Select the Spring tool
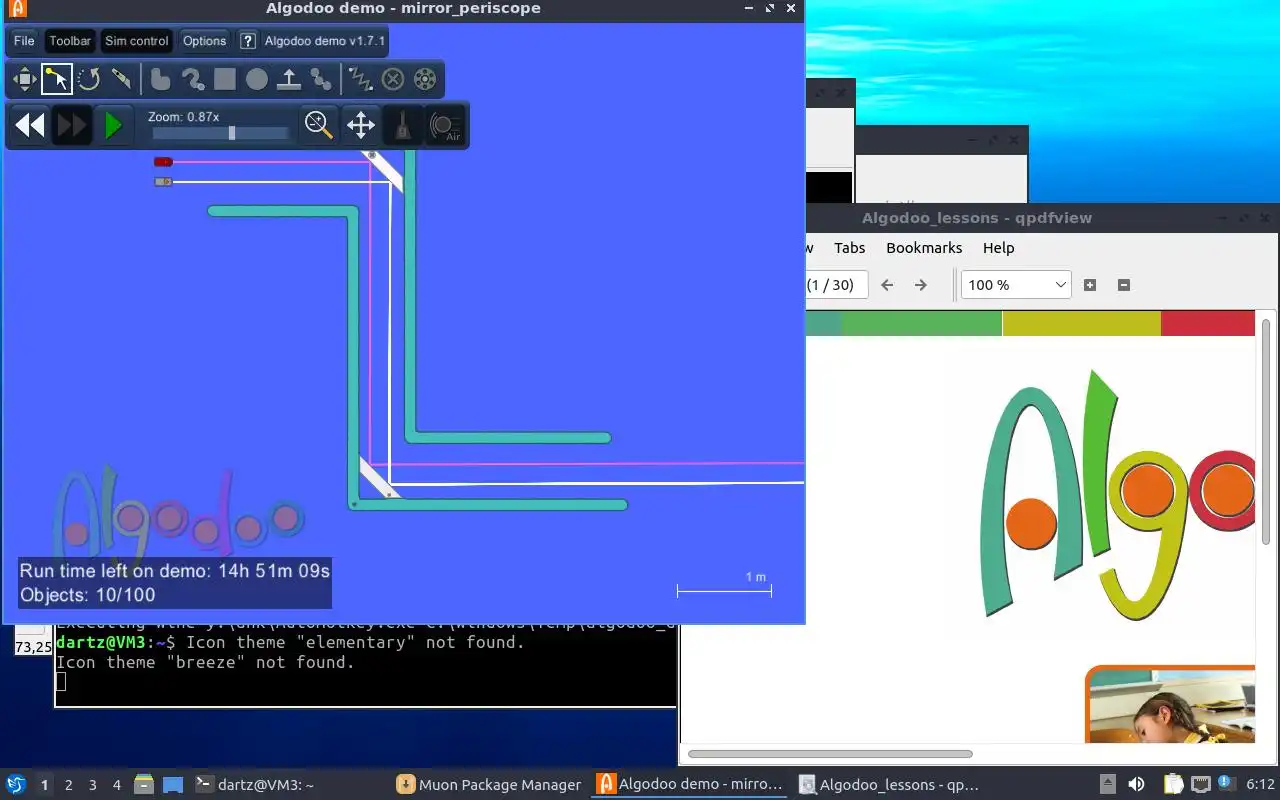This screenshot has height=800, width=1280. 360,79
